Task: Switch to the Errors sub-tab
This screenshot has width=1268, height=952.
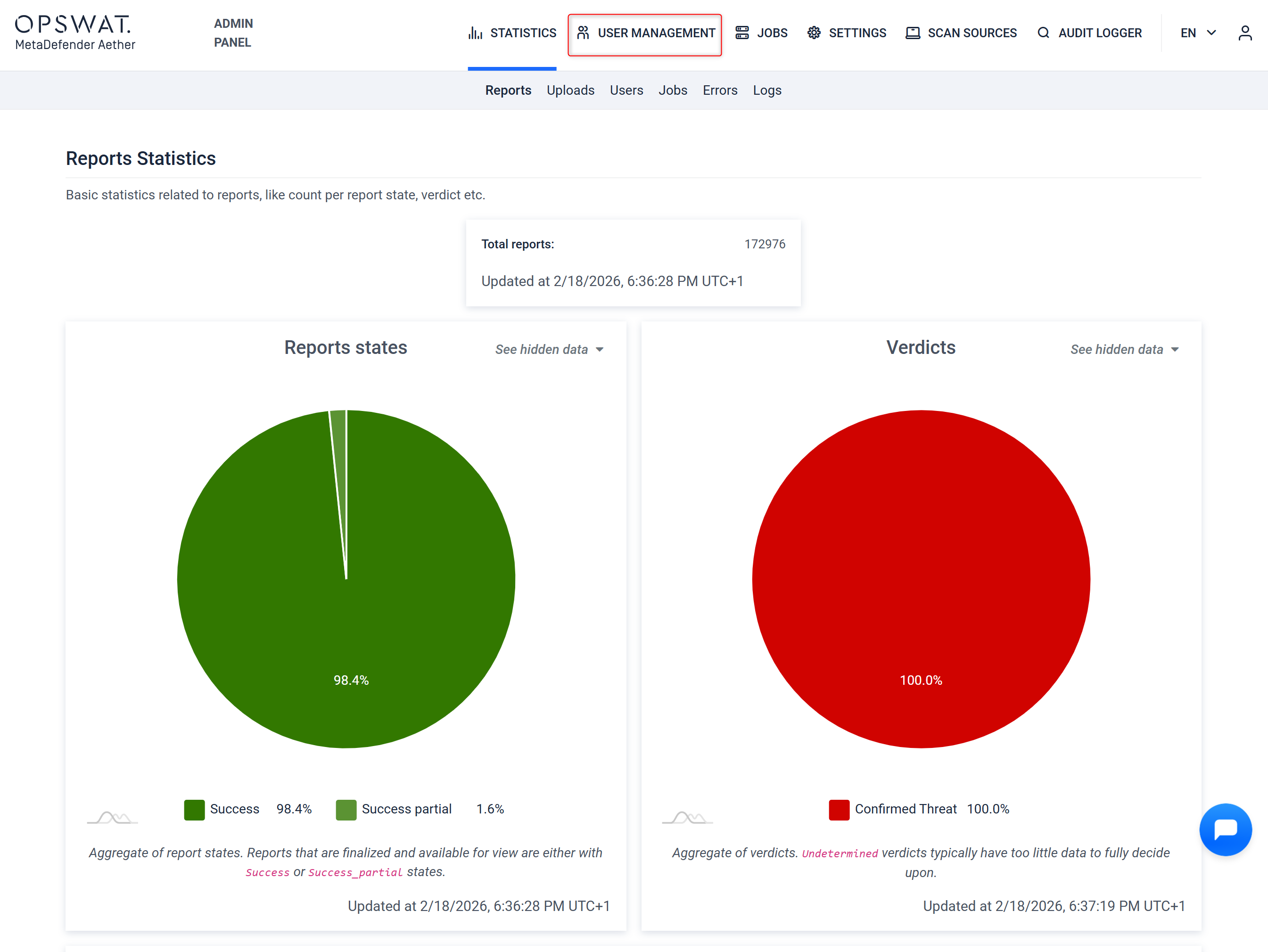Action: [719, 90]
